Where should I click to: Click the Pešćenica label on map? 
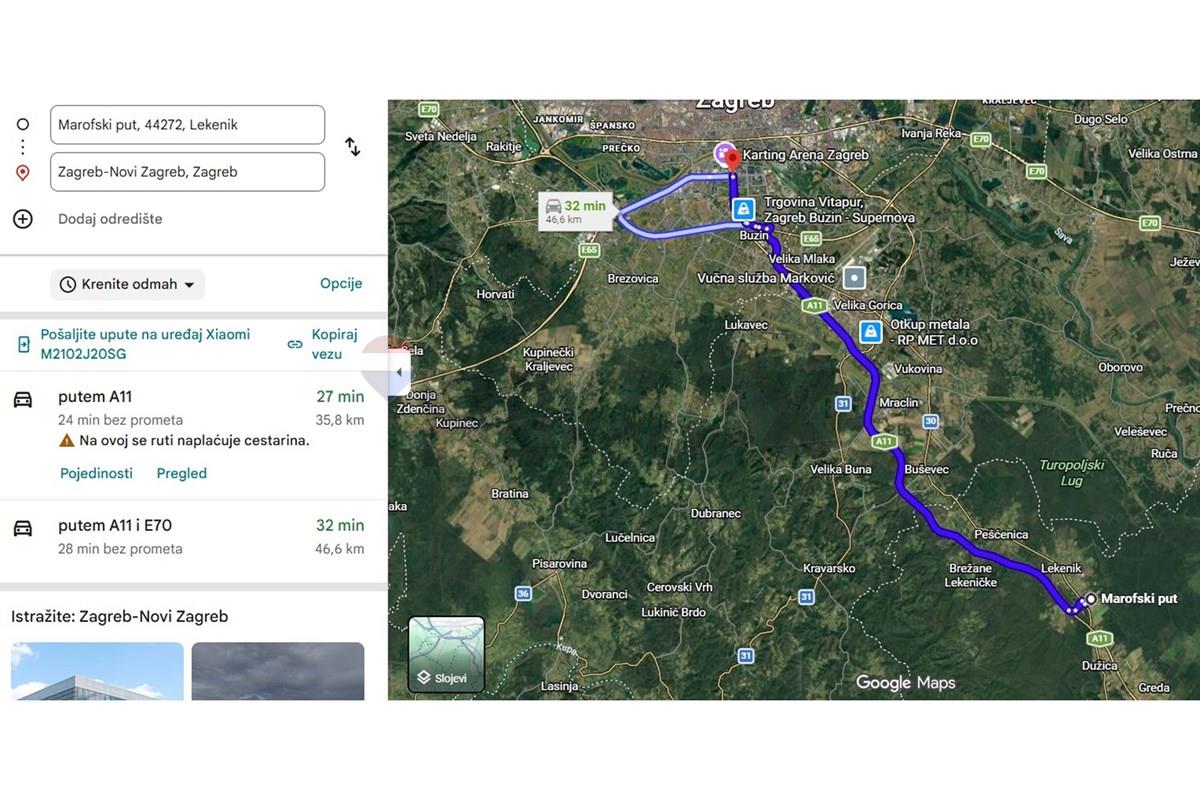pos(1001,535)
